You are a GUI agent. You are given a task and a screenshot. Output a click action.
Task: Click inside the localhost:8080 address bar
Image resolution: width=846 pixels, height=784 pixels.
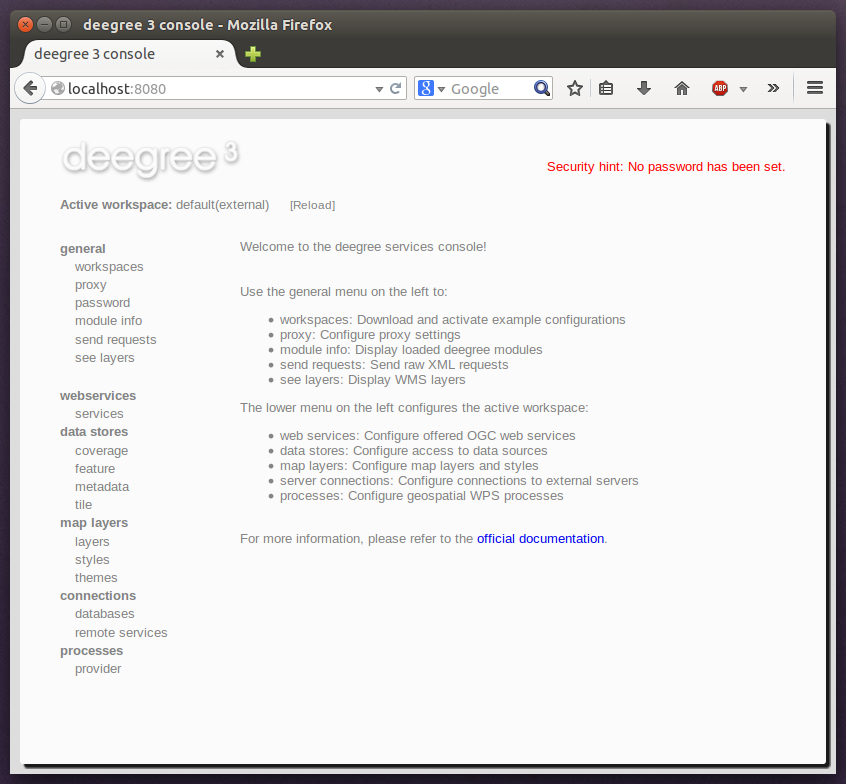click(200, 88)
